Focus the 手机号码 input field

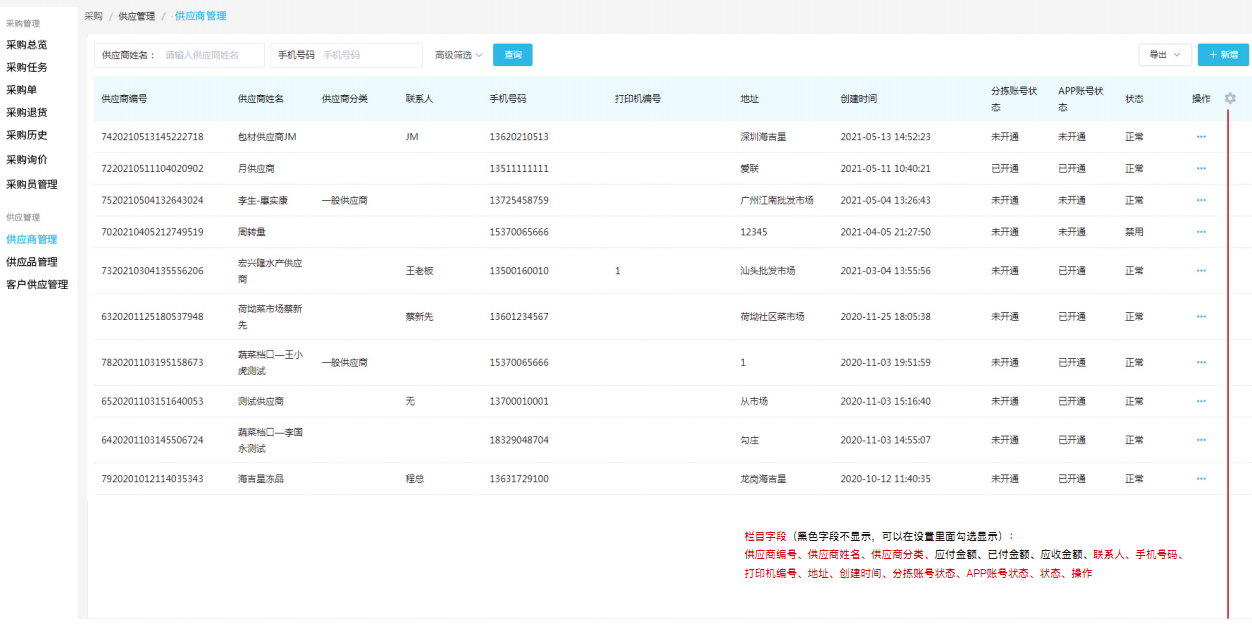pyautogui.click(x=369, y=55)
